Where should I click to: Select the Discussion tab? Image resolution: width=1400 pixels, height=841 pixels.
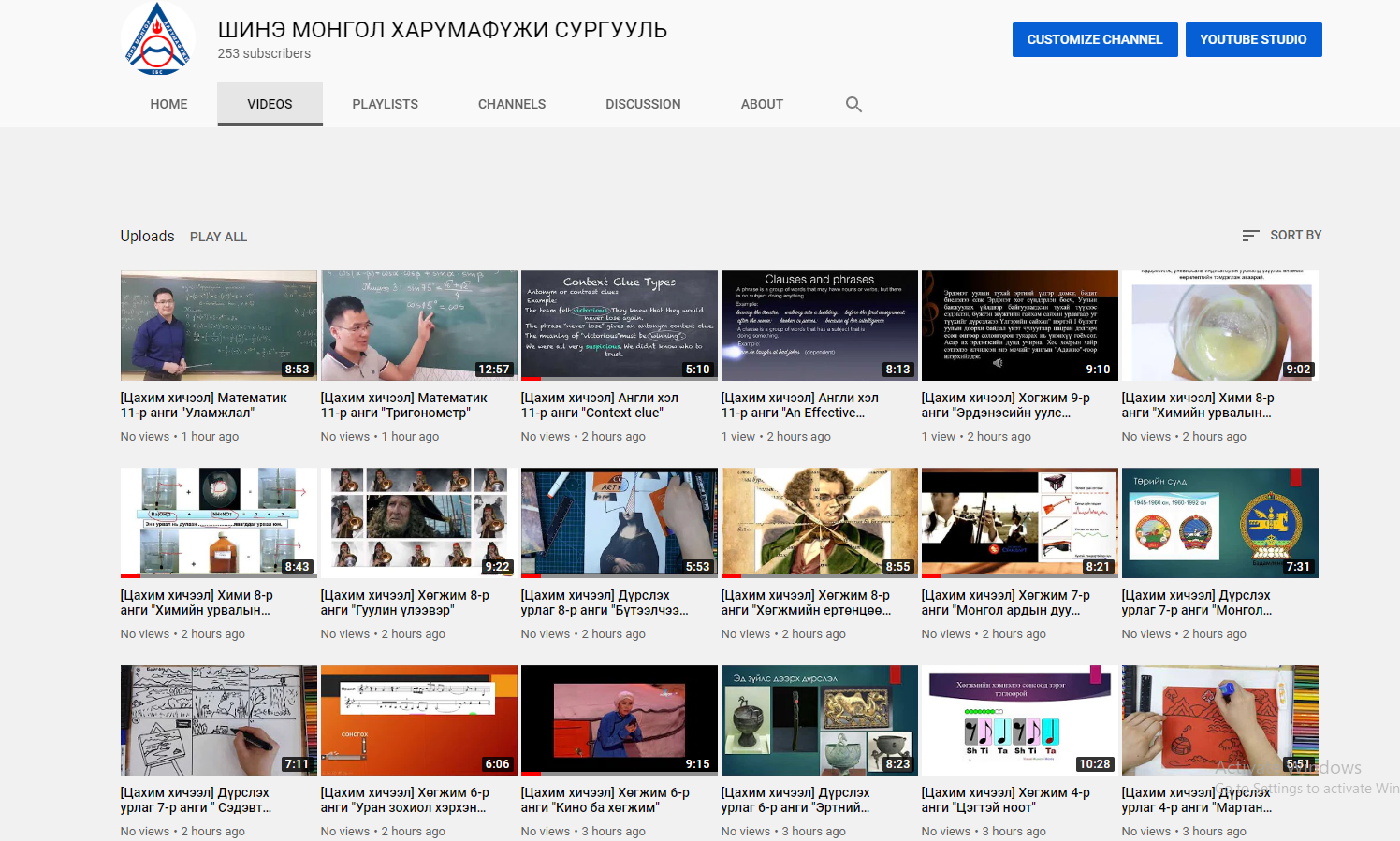(643, 104)
